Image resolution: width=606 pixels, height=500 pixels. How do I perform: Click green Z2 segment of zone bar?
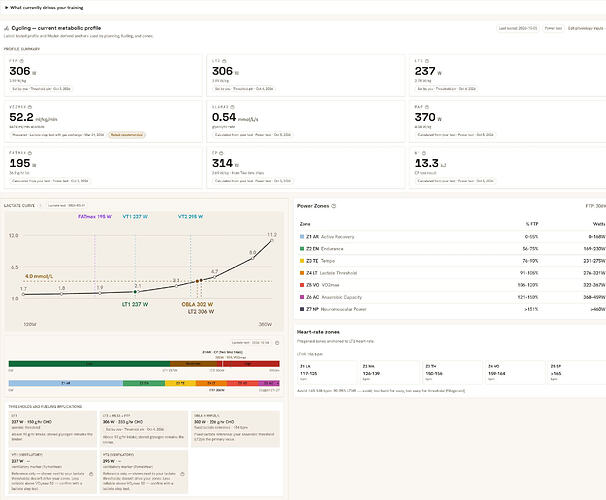tap(144, 383)
